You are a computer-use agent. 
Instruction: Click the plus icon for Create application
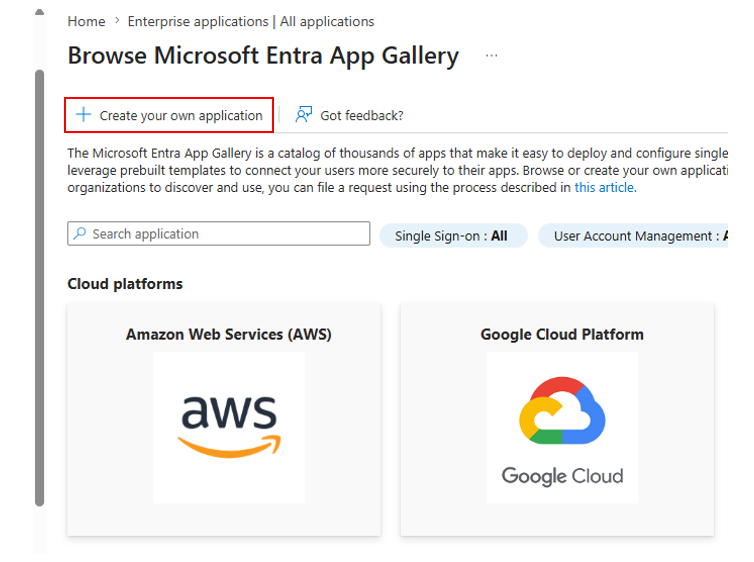83,114
